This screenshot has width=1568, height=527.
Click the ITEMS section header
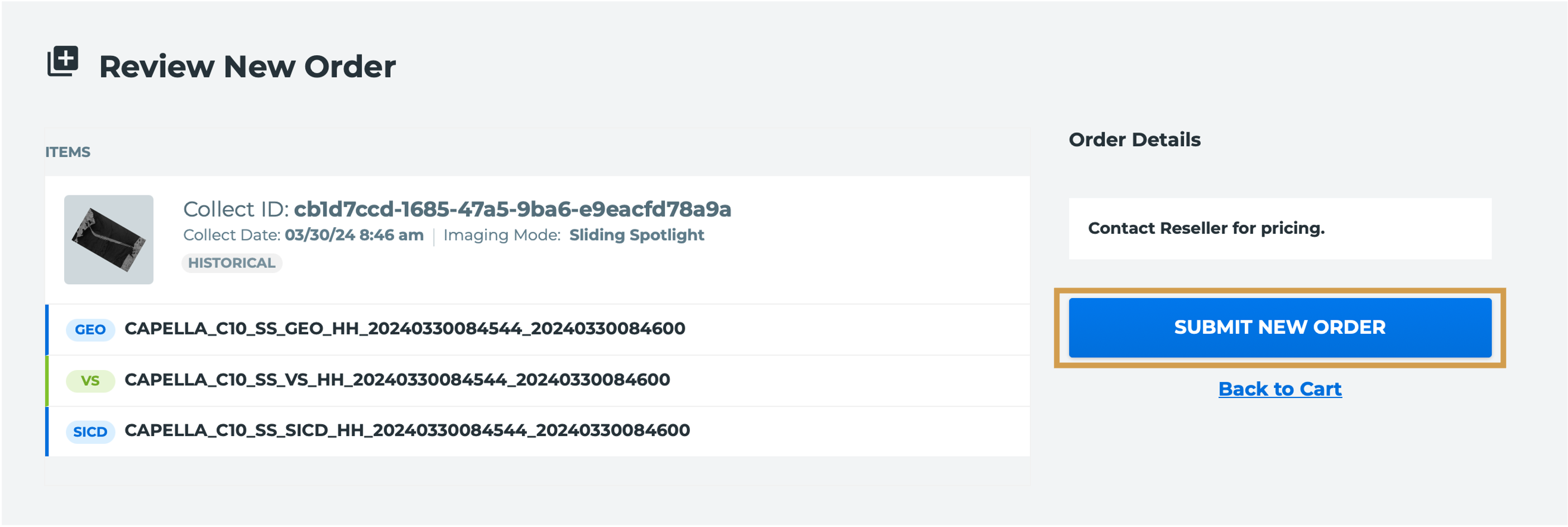click(x=68, y=152)
